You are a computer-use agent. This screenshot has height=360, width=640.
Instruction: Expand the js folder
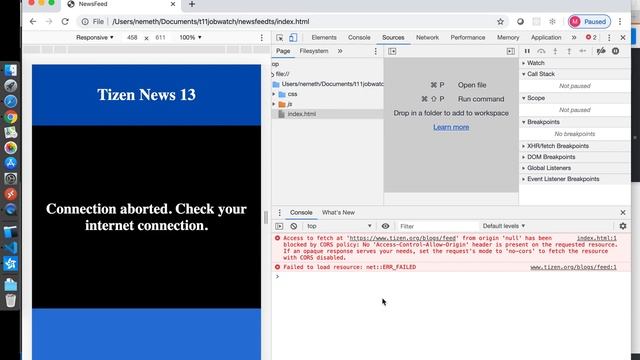pos(274,104)
